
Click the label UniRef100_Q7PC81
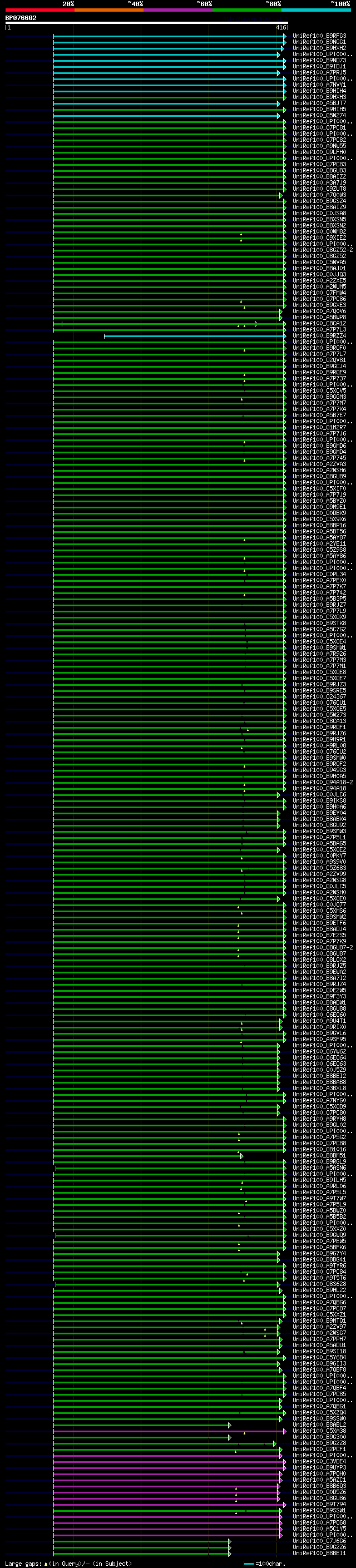pyautogui.click(x=319, y=128)
